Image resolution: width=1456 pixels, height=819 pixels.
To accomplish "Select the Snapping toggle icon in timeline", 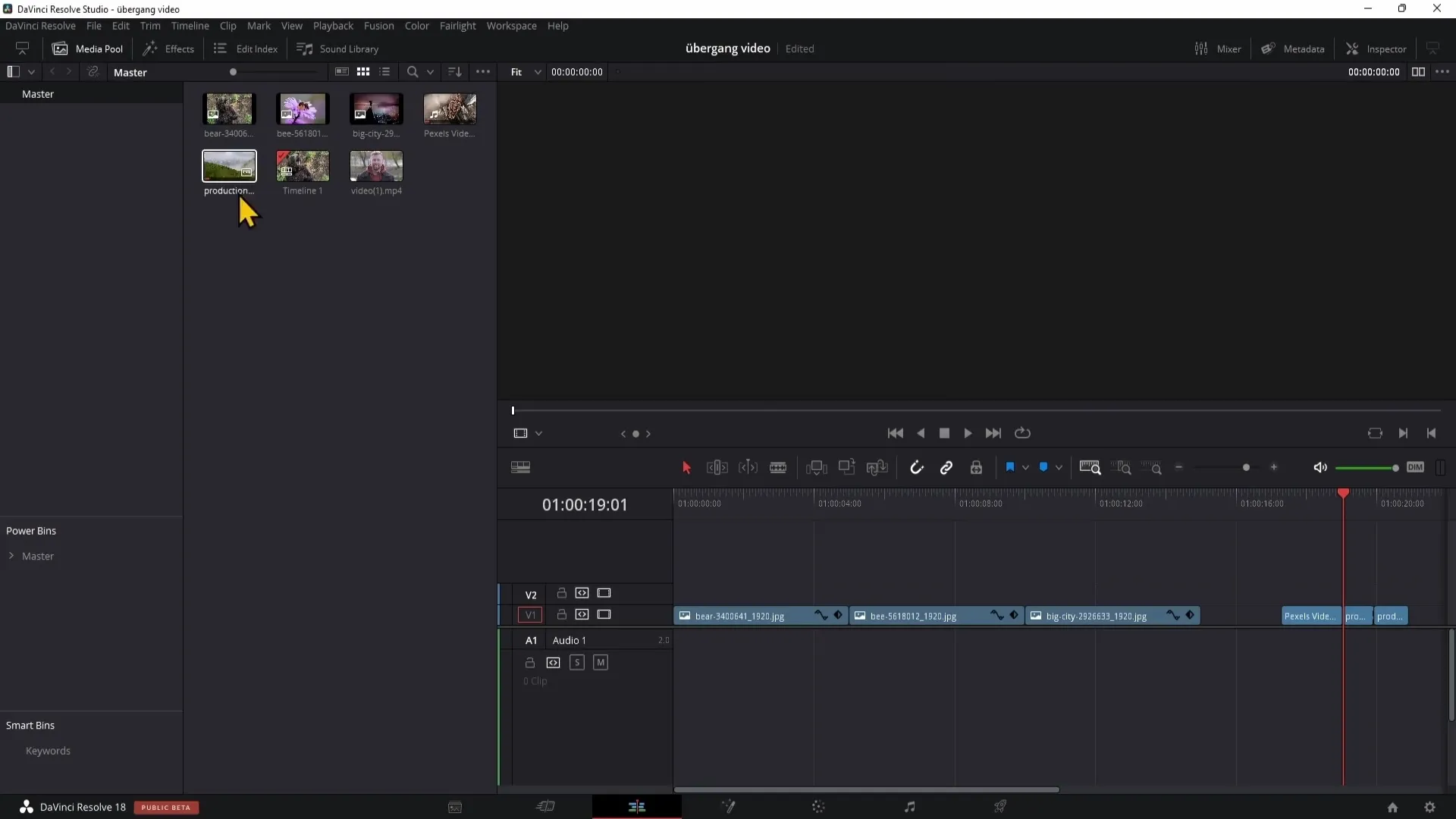I will (x=917, y=467).
